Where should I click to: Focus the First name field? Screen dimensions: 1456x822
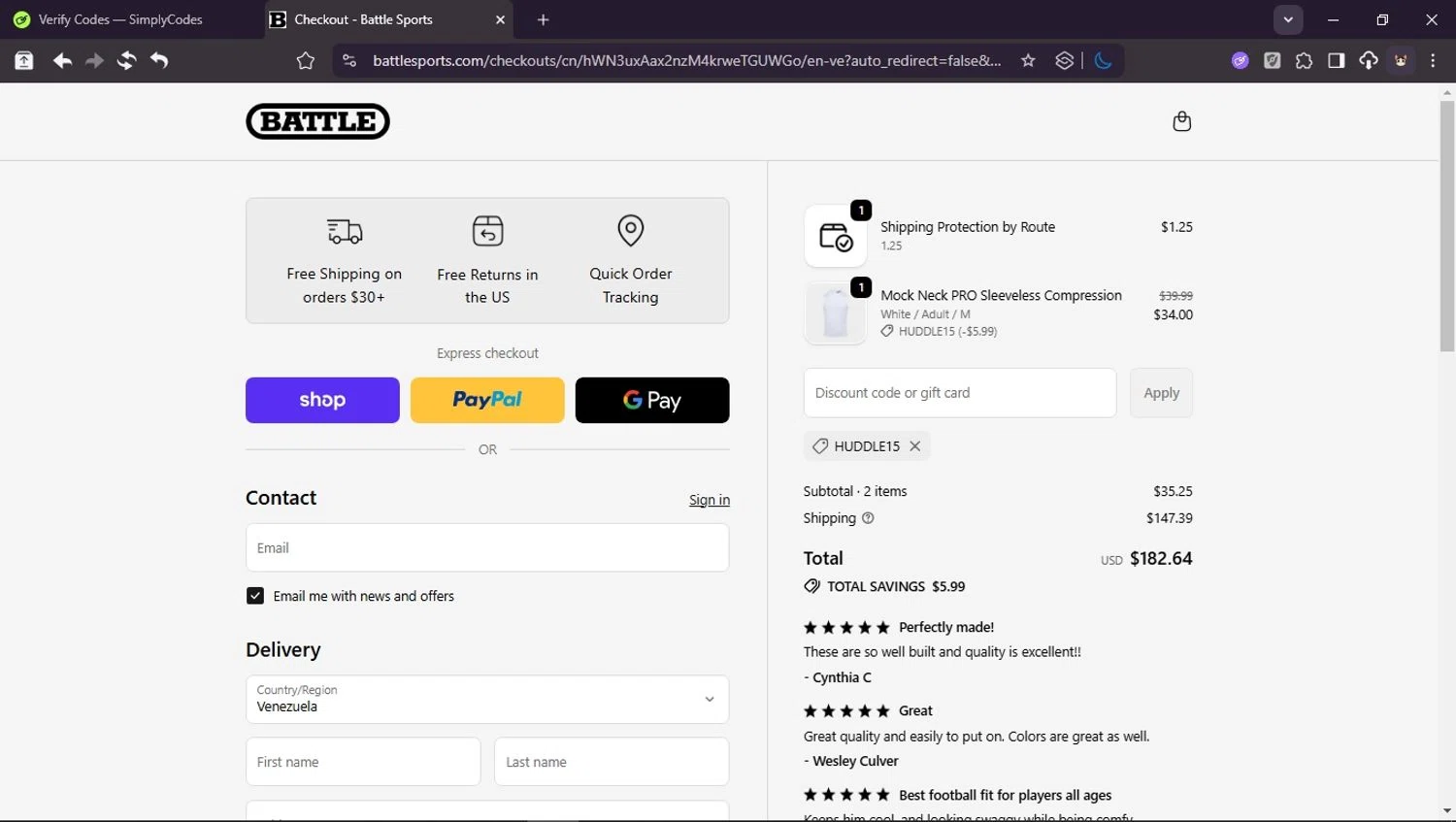pyautogui.click(x=363, y=762)
